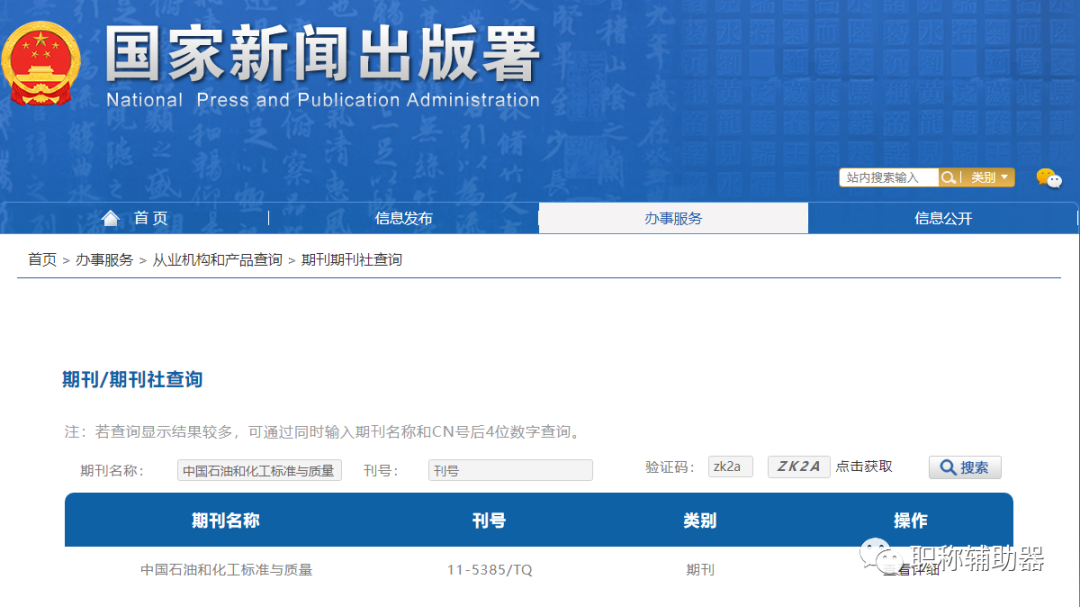Click the 刊号 input field
Screen dimensions: 1080x607
click(x=510, y=469)
